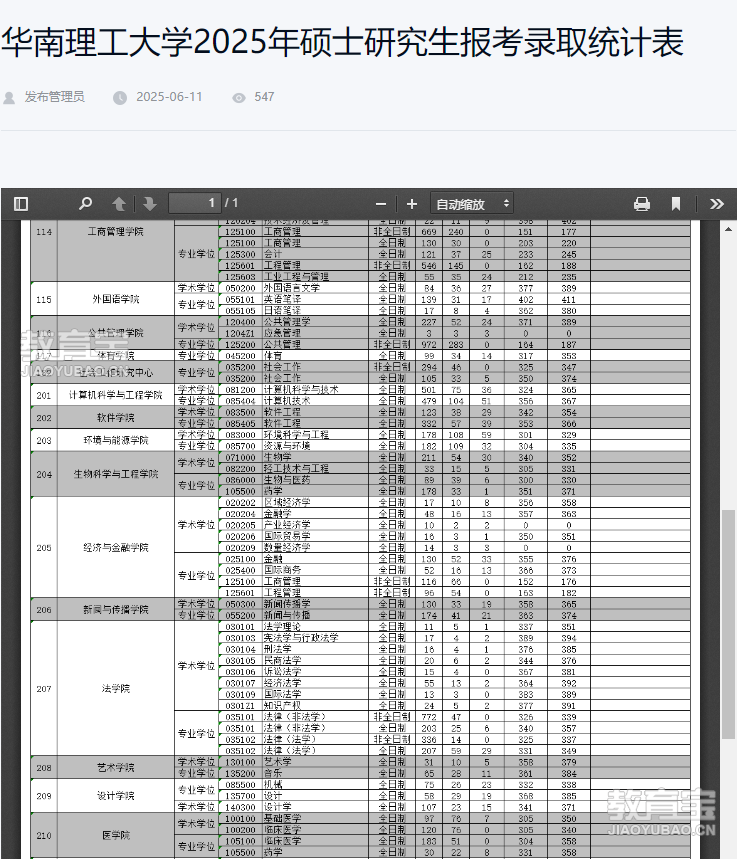The height and width of the screenshot is (859, 737).
Task: Open the 自动缩放 zoom dropdown
Action: [x=472, y=204]
